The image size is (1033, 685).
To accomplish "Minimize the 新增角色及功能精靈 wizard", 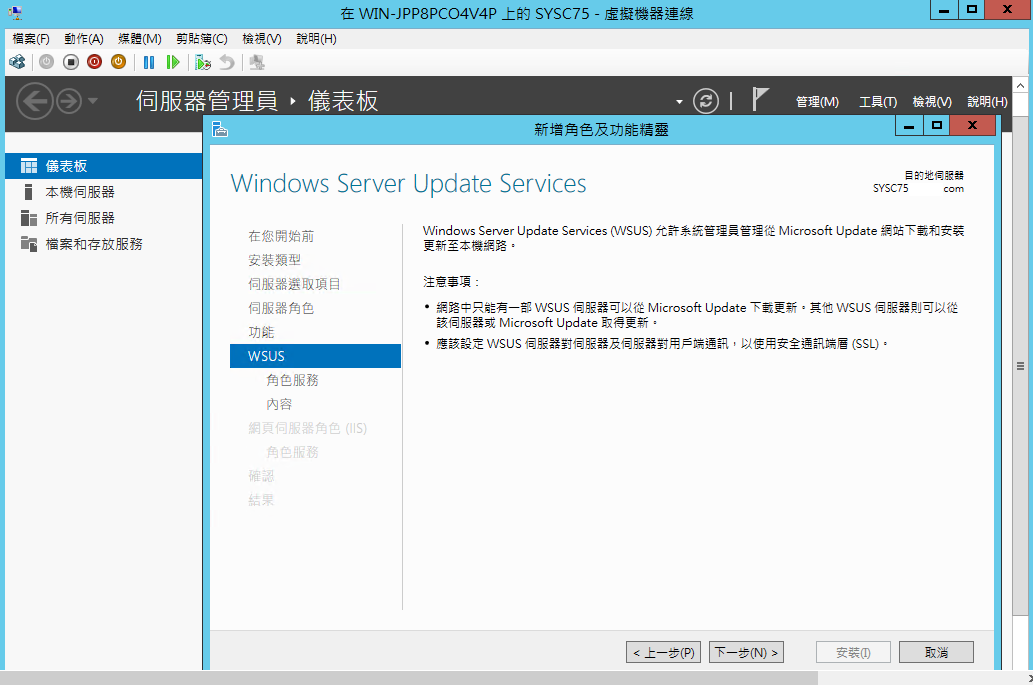I will tap(909, 125).
